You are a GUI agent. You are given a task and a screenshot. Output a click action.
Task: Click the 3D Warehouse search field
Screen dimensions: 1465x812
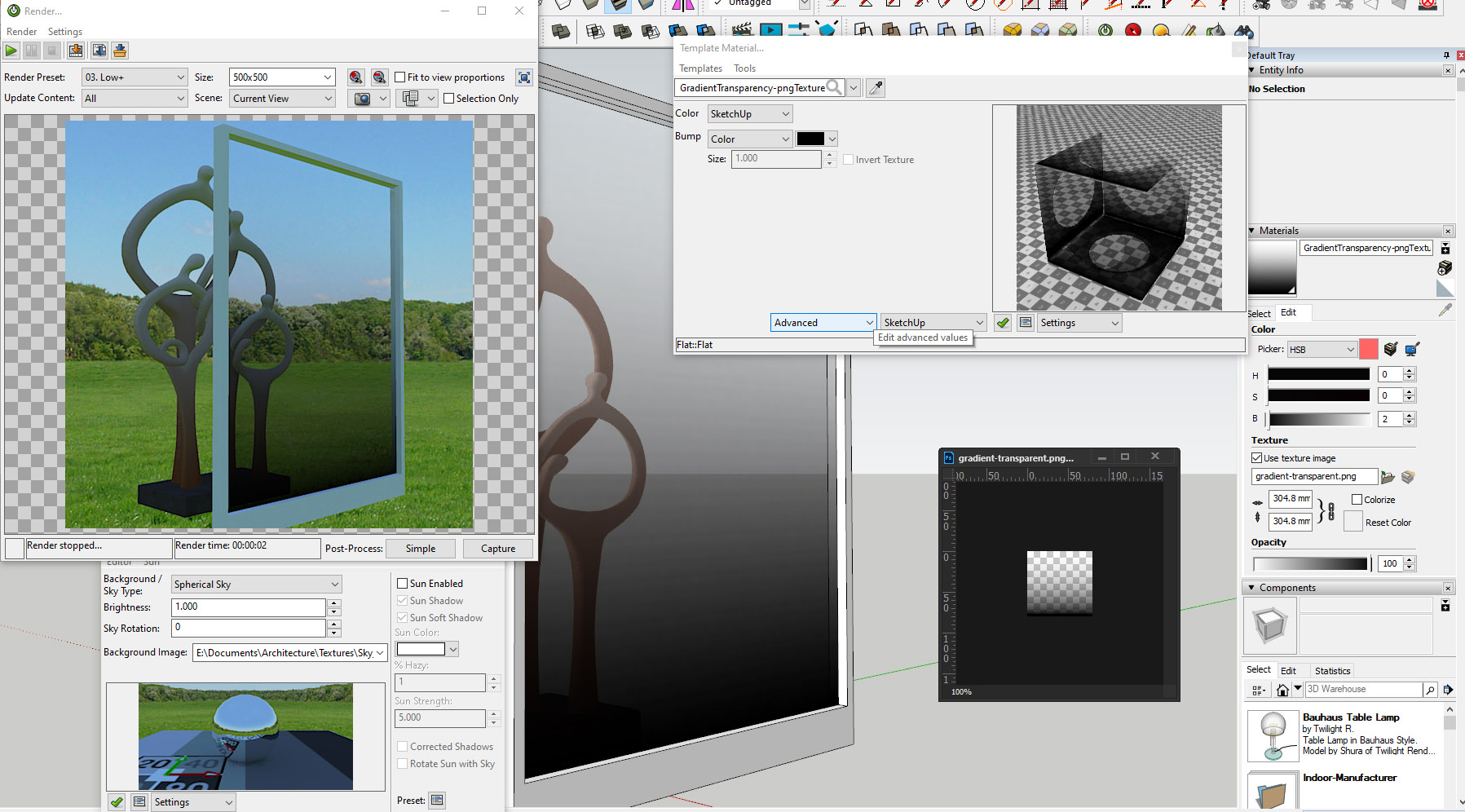1363,690
